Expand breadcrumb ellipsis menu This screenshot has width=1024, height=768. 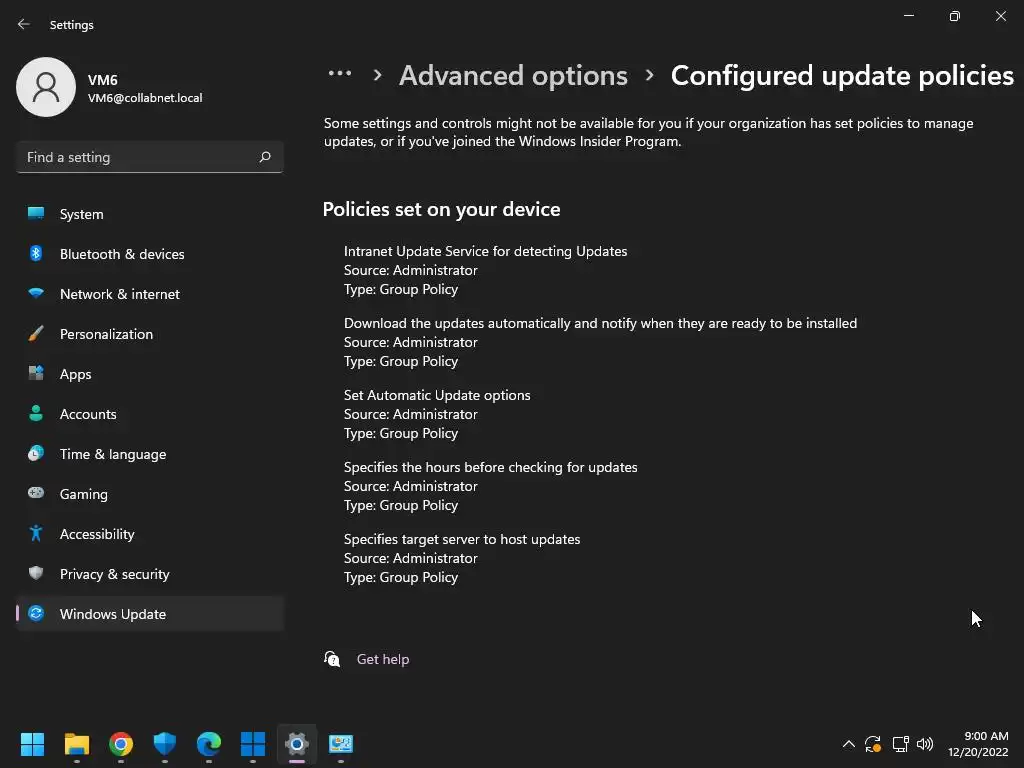coord(340,75)
